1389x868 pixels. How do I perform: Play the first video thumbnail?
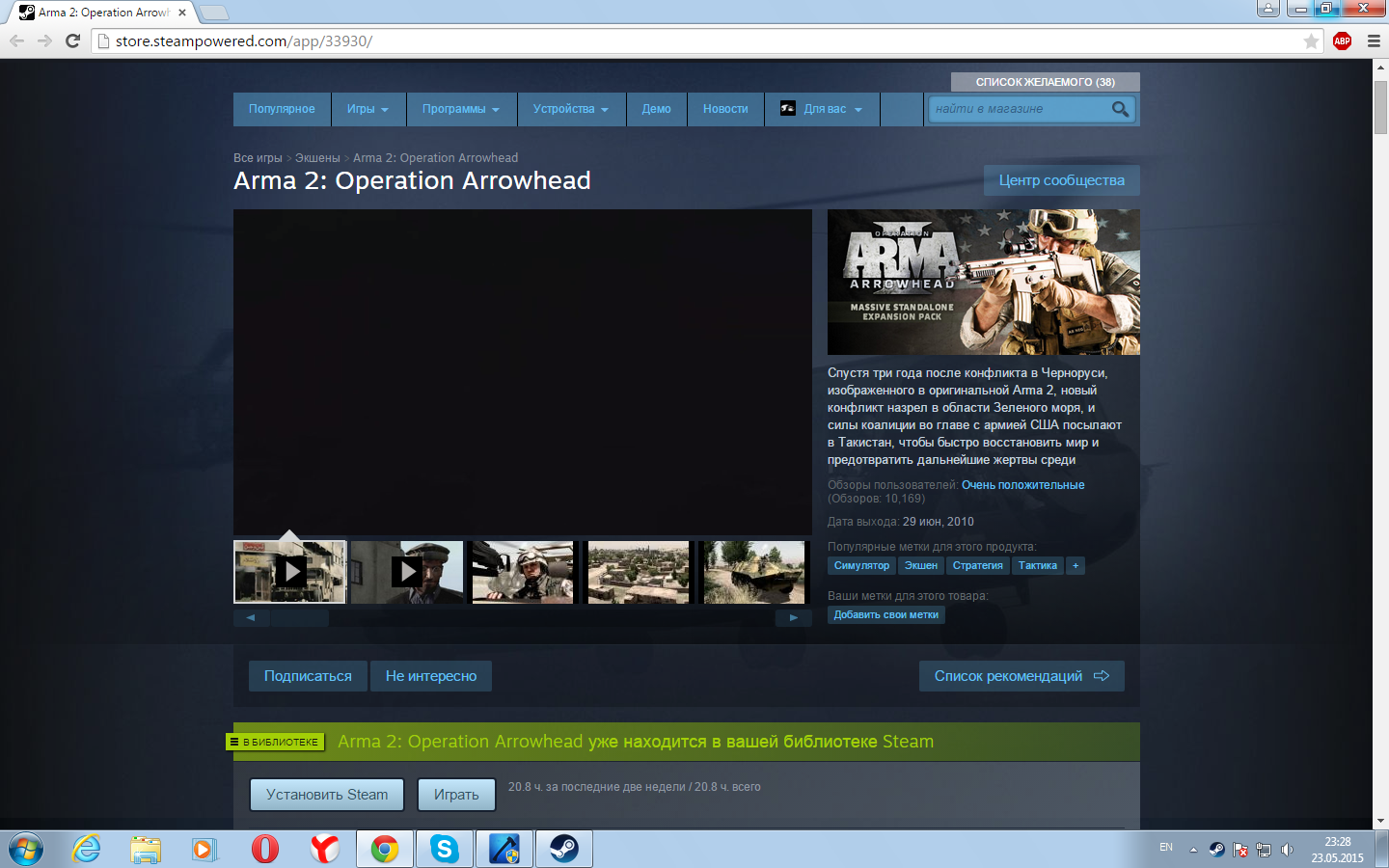point(290,572)
